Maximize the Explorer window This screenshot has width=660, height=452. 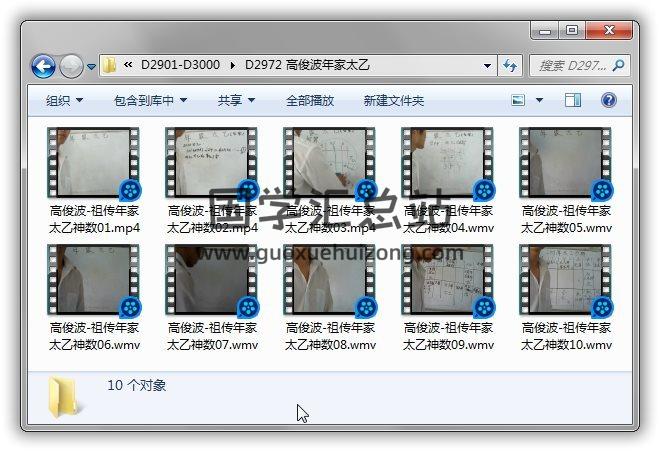[572, 31]
